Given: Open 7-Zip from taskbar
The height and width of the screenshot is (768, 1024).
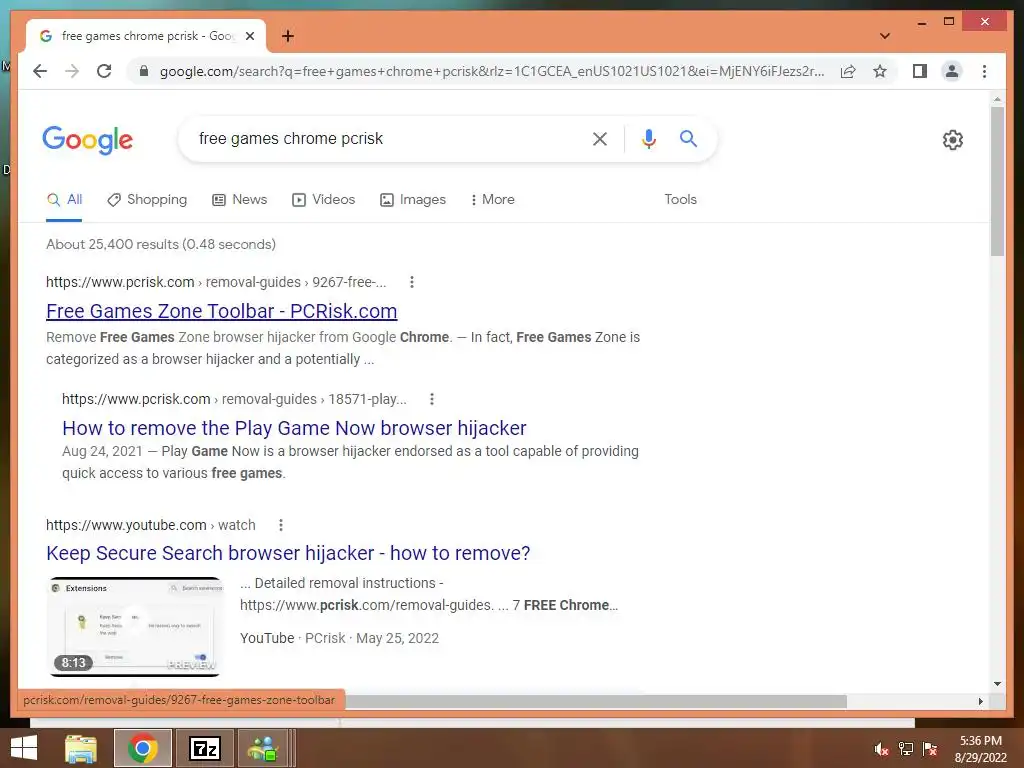Looking at the screenshot, I should coord(204,748).
